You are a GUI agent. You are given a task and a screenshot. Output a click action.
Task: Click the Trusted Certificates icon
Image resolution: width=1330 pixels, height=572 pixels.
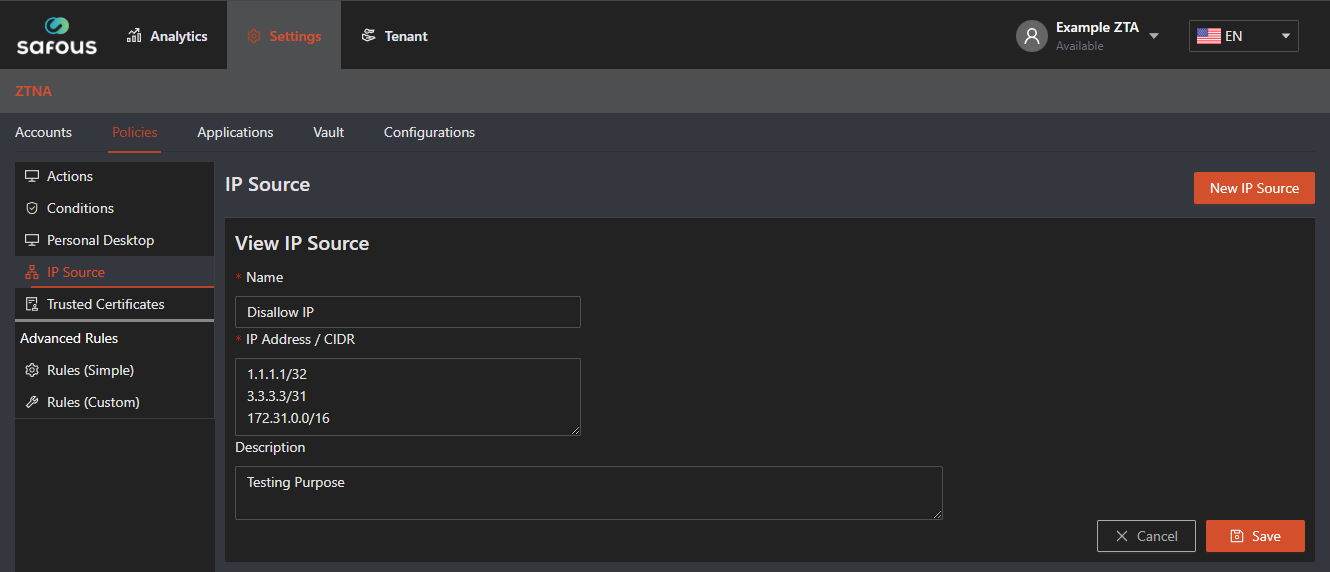point(32,304)
